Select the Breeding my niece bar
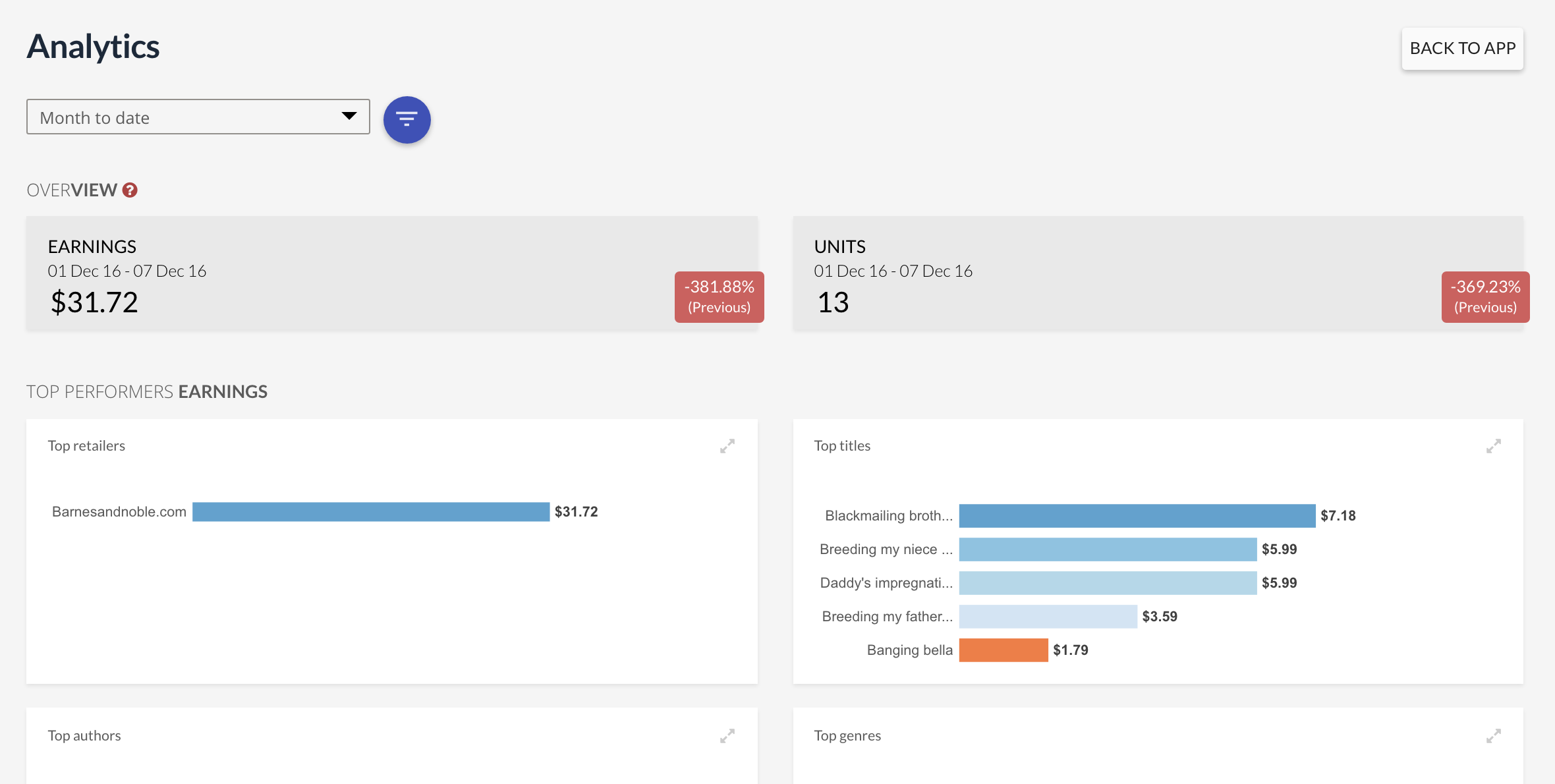 point(1108,549)
